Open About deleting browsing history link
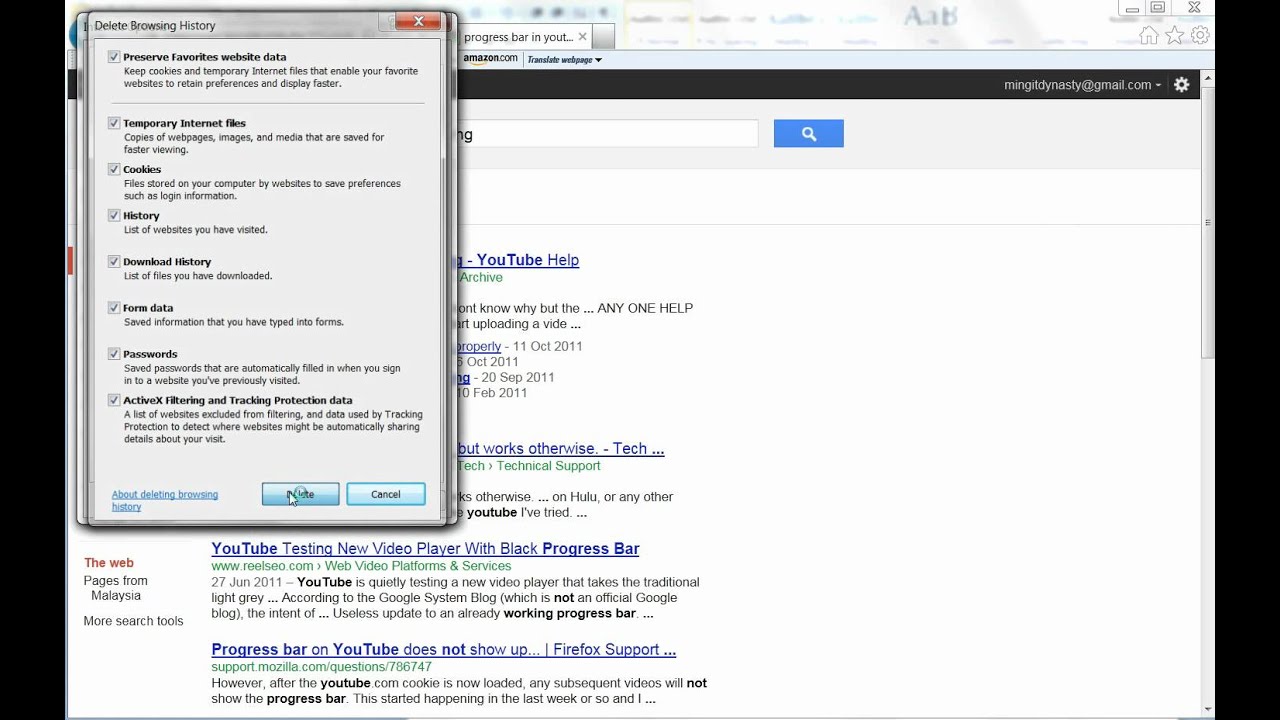Image resolution: width=1280 pixels, height=720 pixels. point(165,500)
